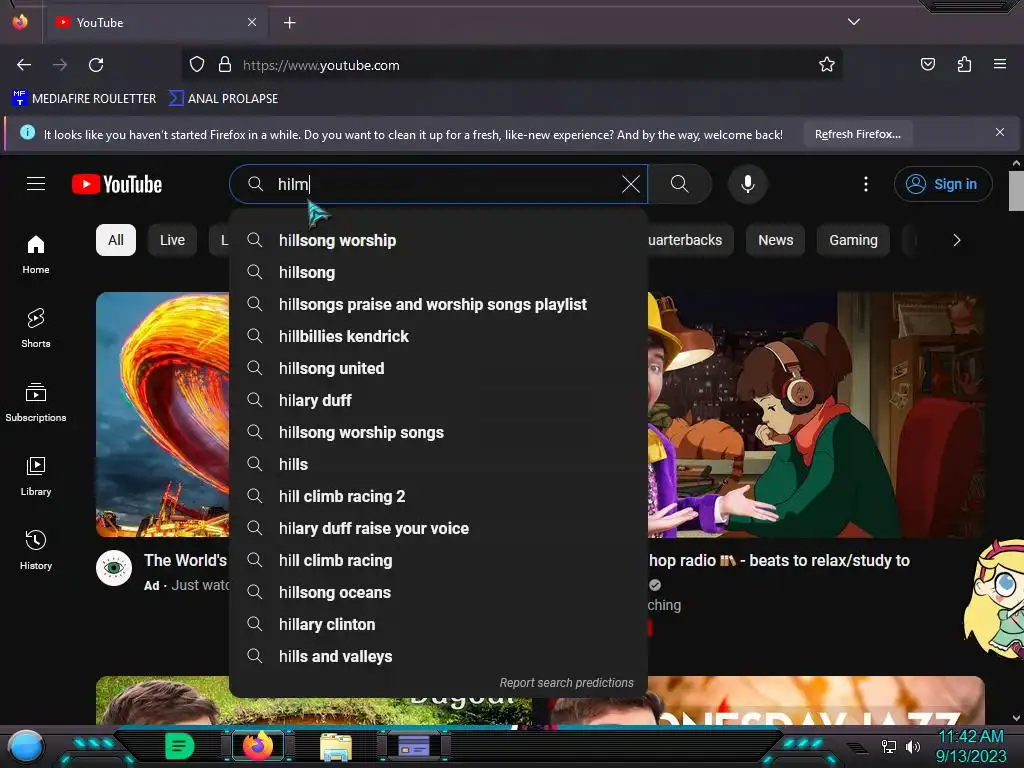1024x768 pixels.
Task: Show next category chips arrow
Action: click(x=957, y=240)
